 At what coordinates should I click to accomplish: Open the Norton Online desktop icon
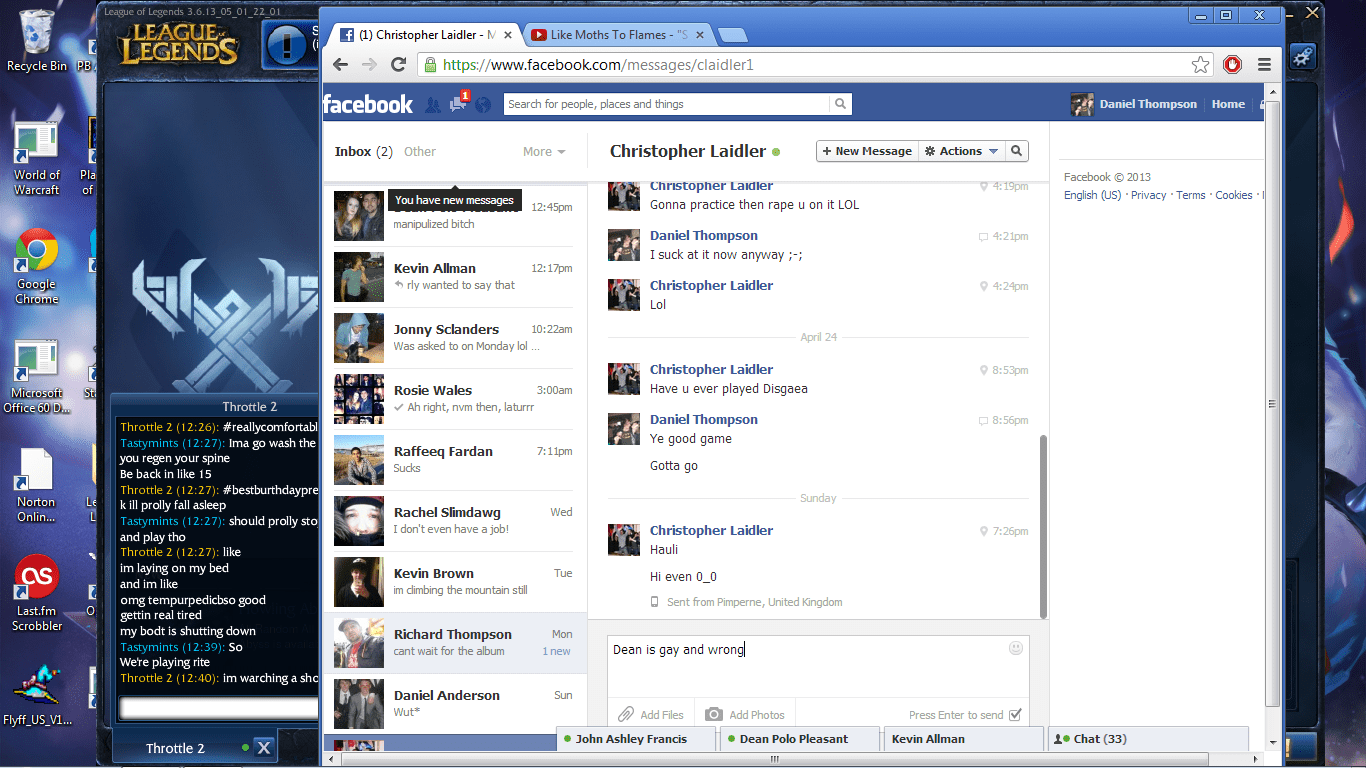coord(36,485)
